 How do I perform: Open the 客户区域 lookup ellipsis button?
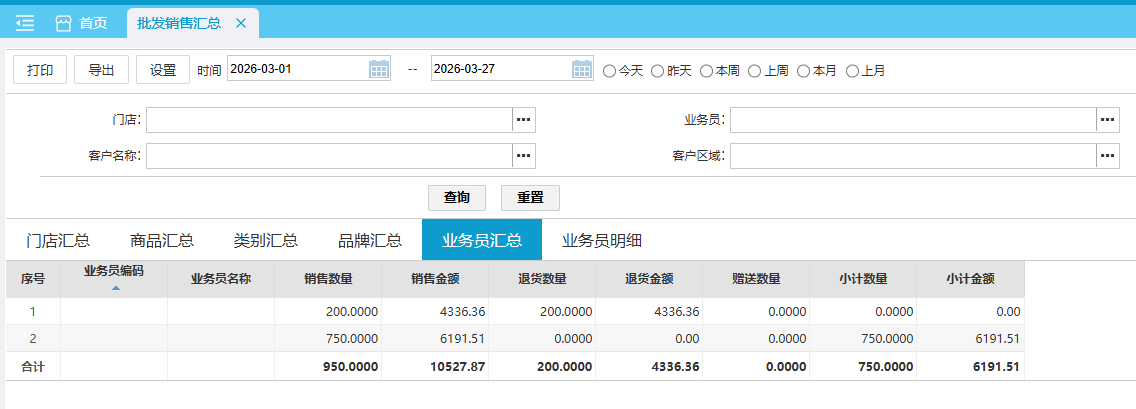pos(1107,156)
